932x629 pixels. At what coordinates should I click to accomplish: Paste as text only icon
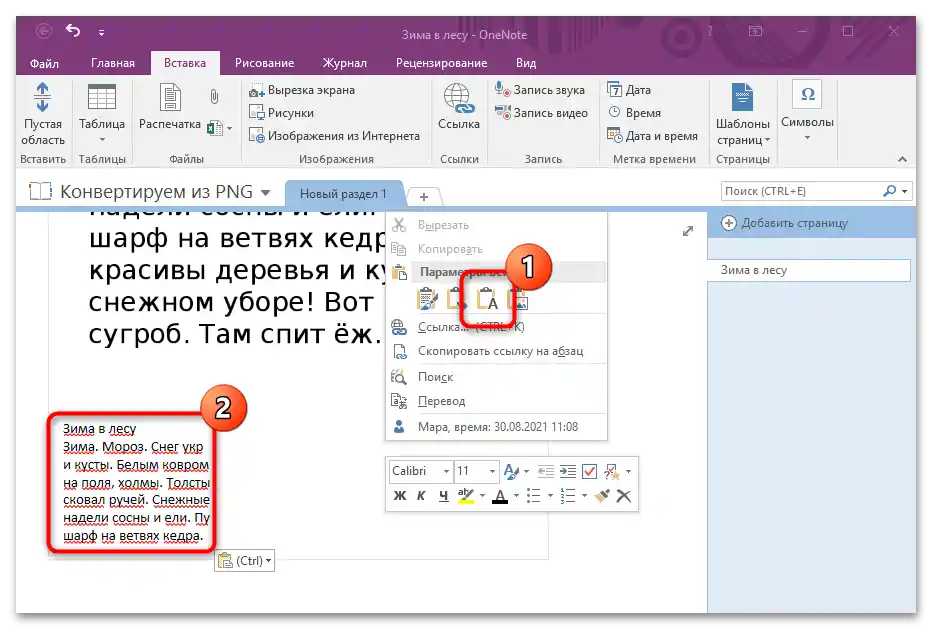pyautogui.click(x=487, y=299)
